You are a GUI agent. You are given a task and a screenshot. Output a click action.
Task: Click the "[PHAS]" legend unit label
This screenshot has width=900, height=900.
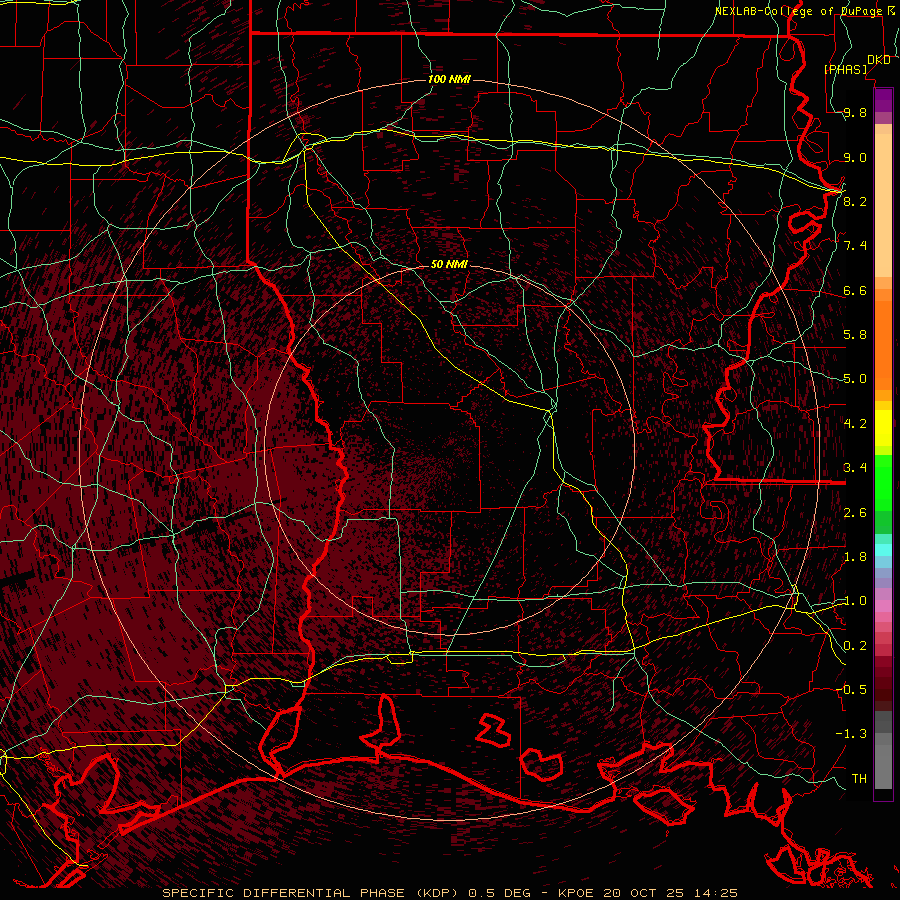[x=845, y=69]
